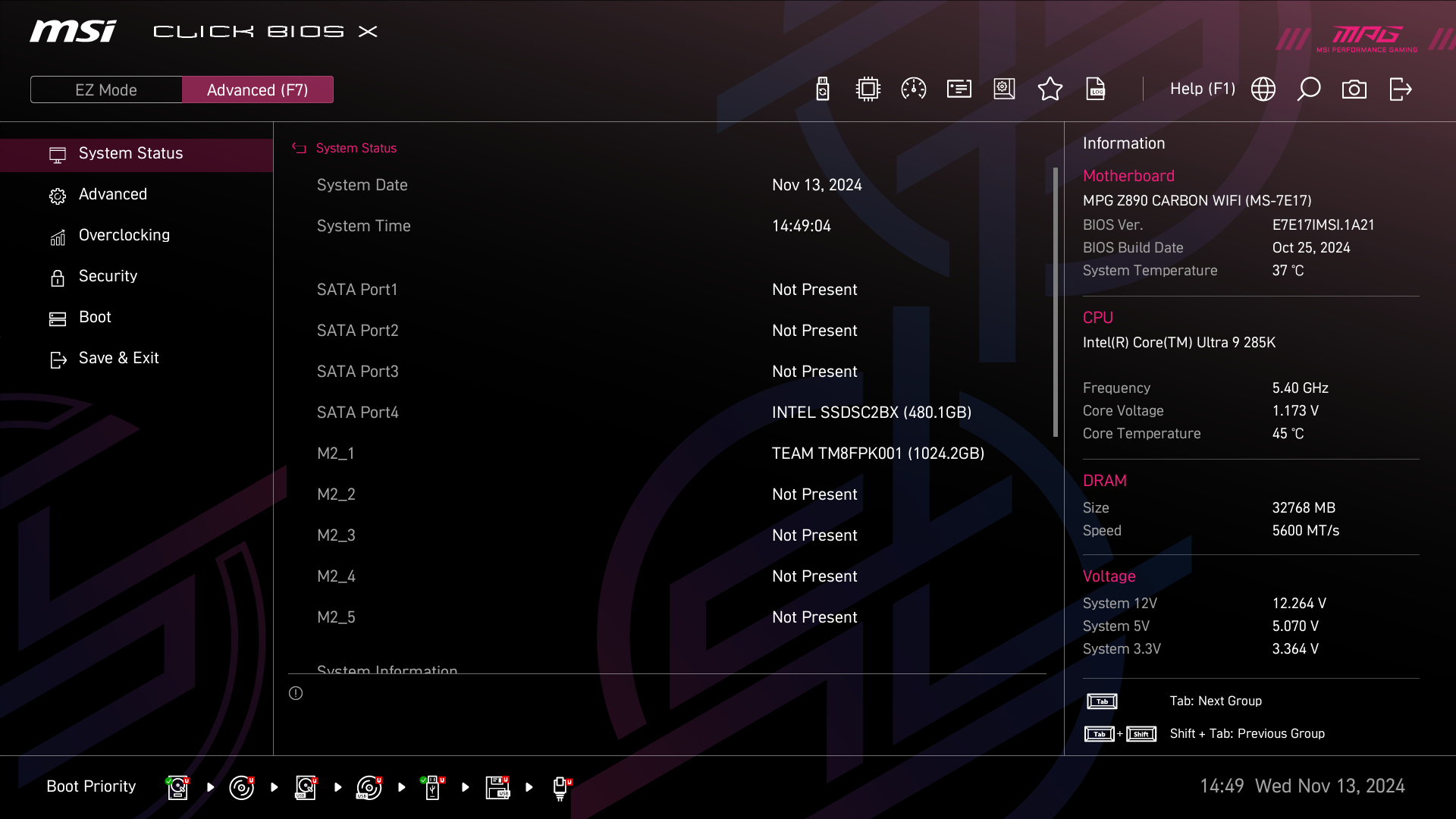Switch to EZ Mode

pyautogui.click(x=106, y=89)
